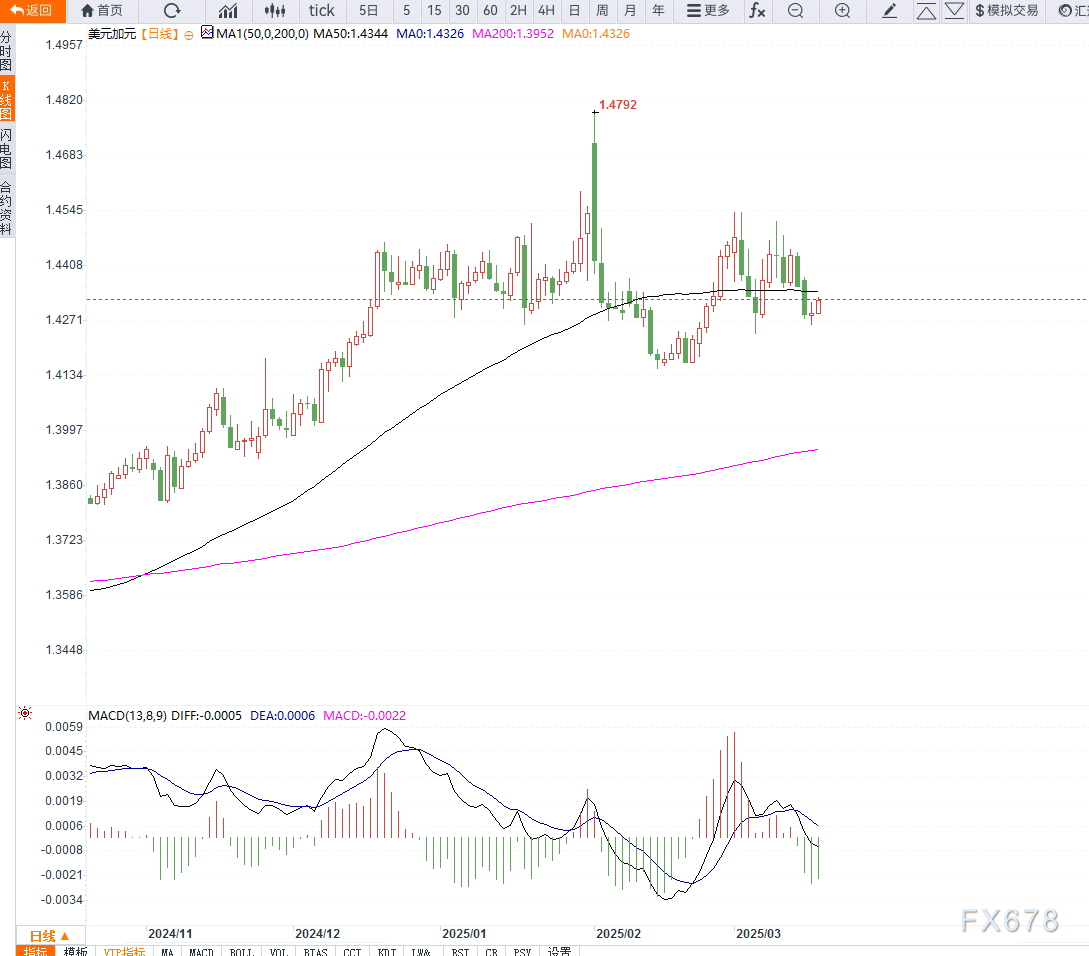Choose the BIAS indicator tab
This screenshot has height=956, width=1089.
315,951
